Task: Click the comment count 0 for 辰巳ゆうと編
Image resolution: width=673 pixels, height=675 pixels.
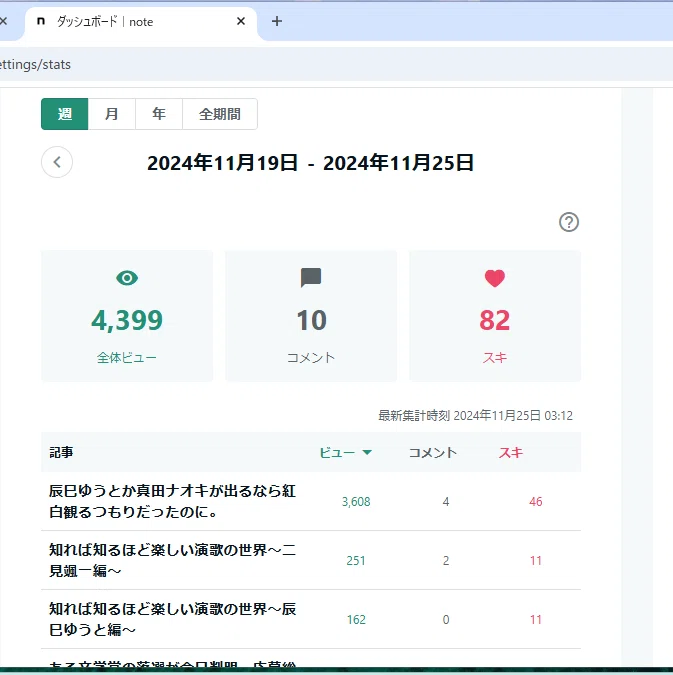Action: click(x=446, y=620)
